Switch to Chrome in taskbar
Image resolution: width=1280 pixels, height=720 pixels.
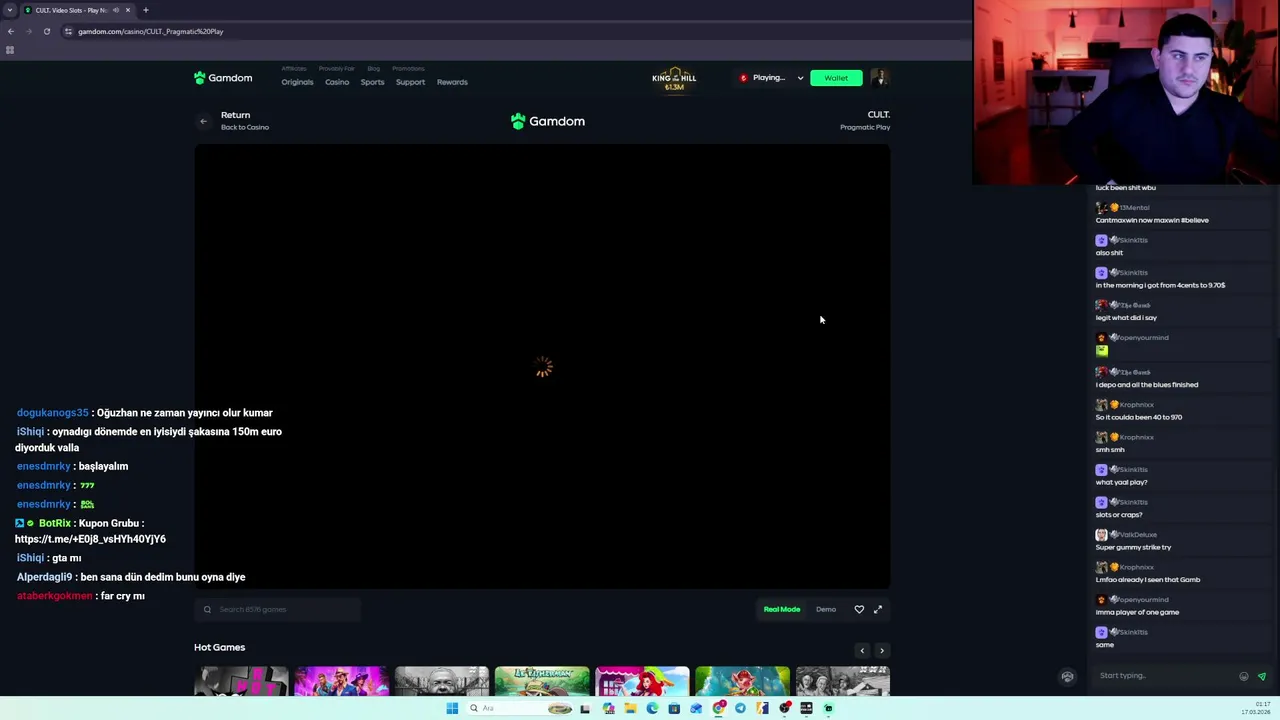(718, 708)
